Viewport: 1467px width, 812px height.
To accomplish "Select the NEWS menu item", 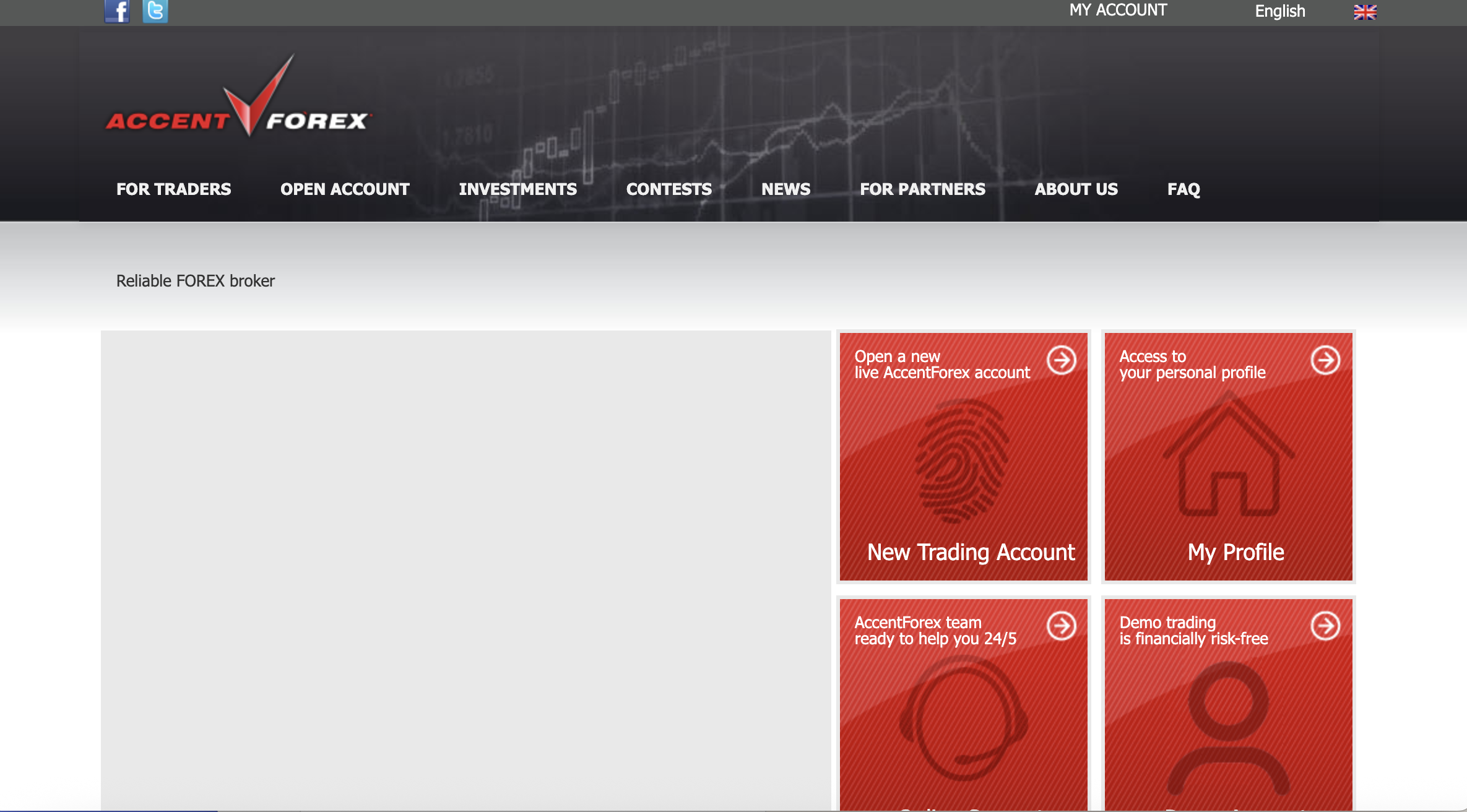I will click(x=786, y=189).
